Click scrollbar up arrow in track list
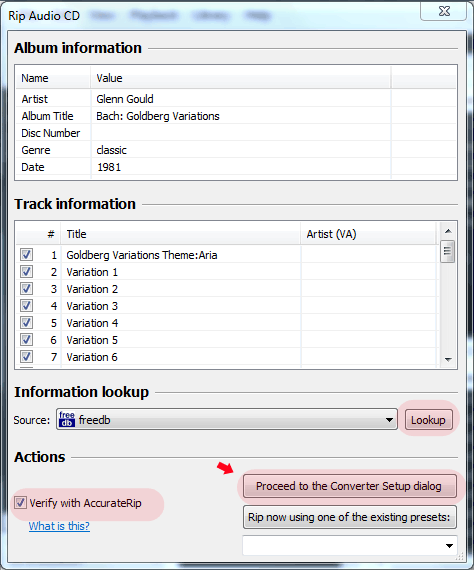 pyautogui.click(x=448, y=231)
